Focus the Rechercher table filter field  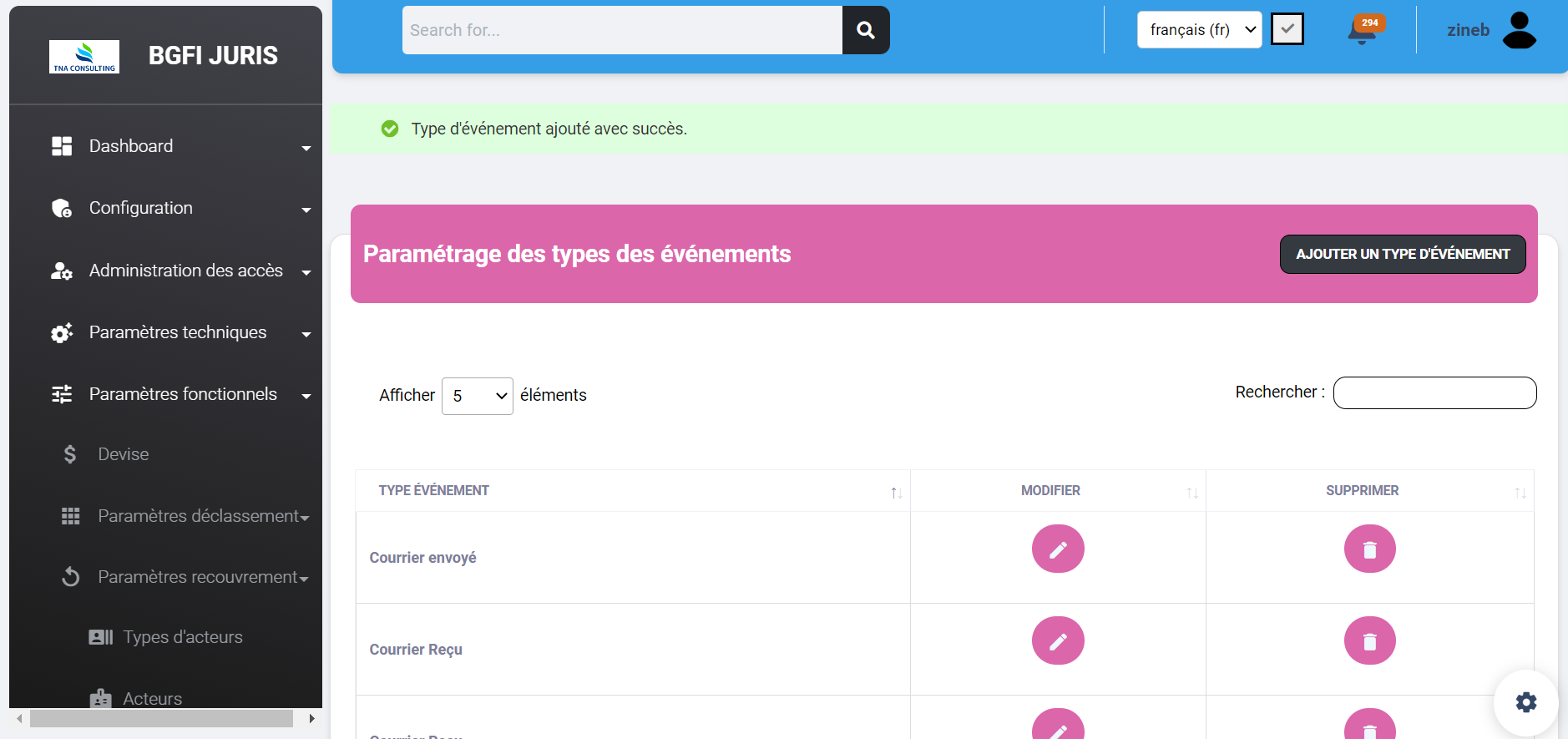(1434, 392)
